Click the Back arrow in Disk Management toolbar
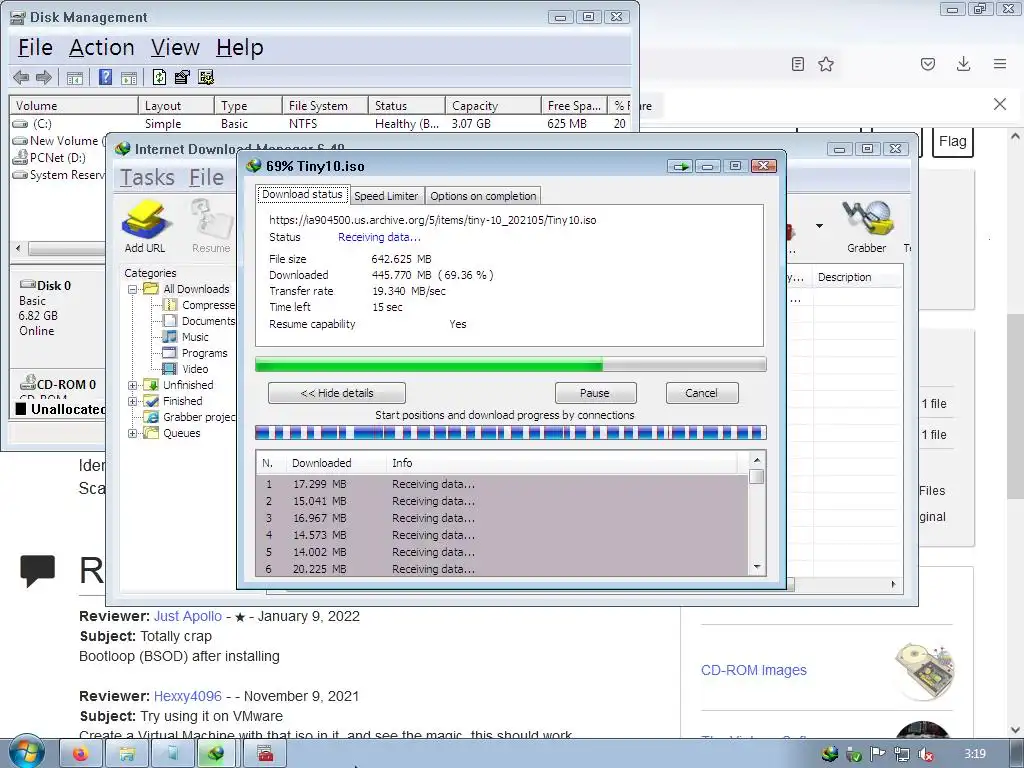This screenshot has width=1024, height=768. pos(21,77)
